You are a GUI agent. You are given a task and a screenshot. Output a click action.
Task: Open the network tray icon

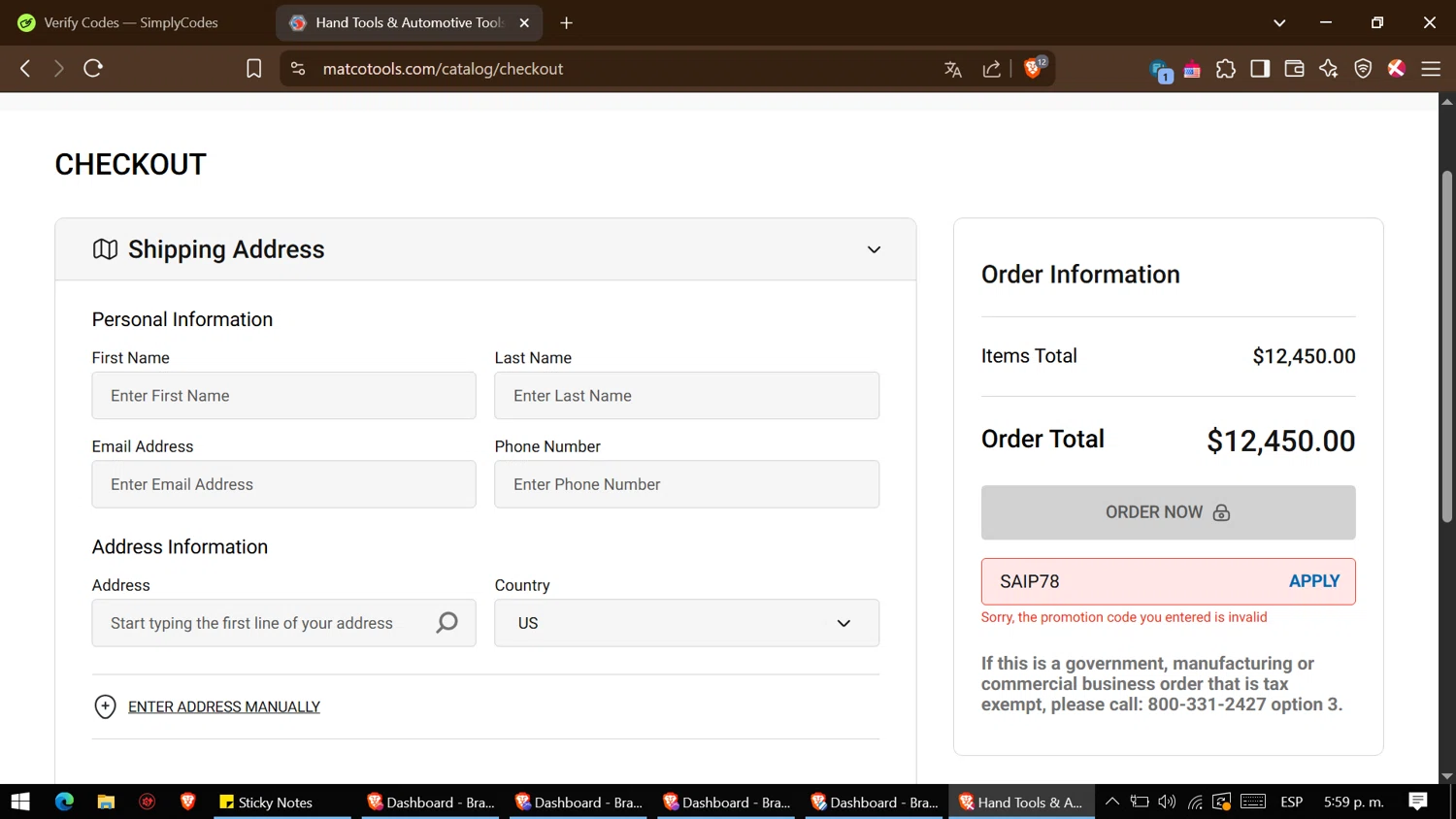pos(1195,802)
